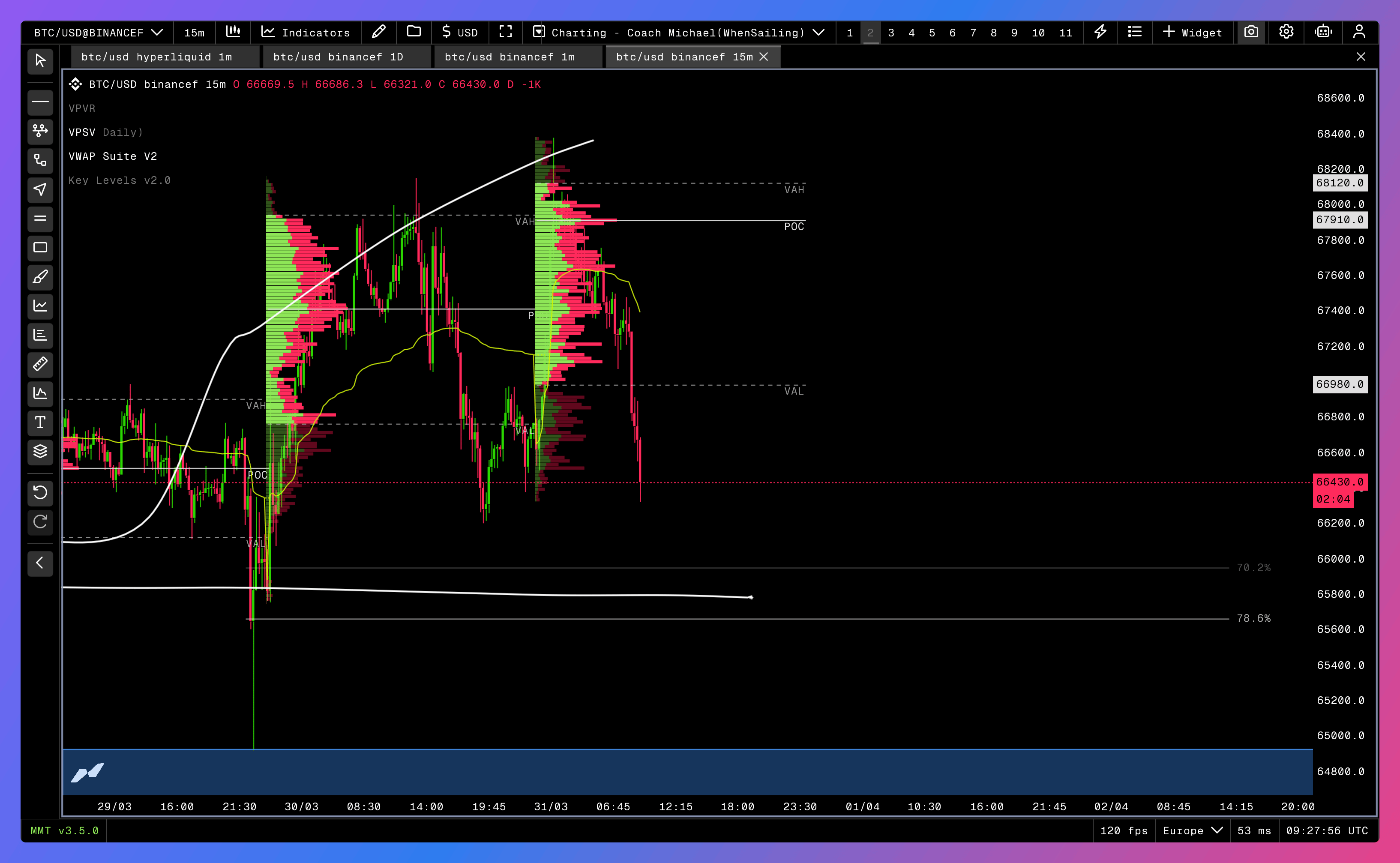Toggle Key Levels v2.0 indicator label
Image resolution: width=1400 pixels, height=863 pixels.
click(x=119, y=180)
